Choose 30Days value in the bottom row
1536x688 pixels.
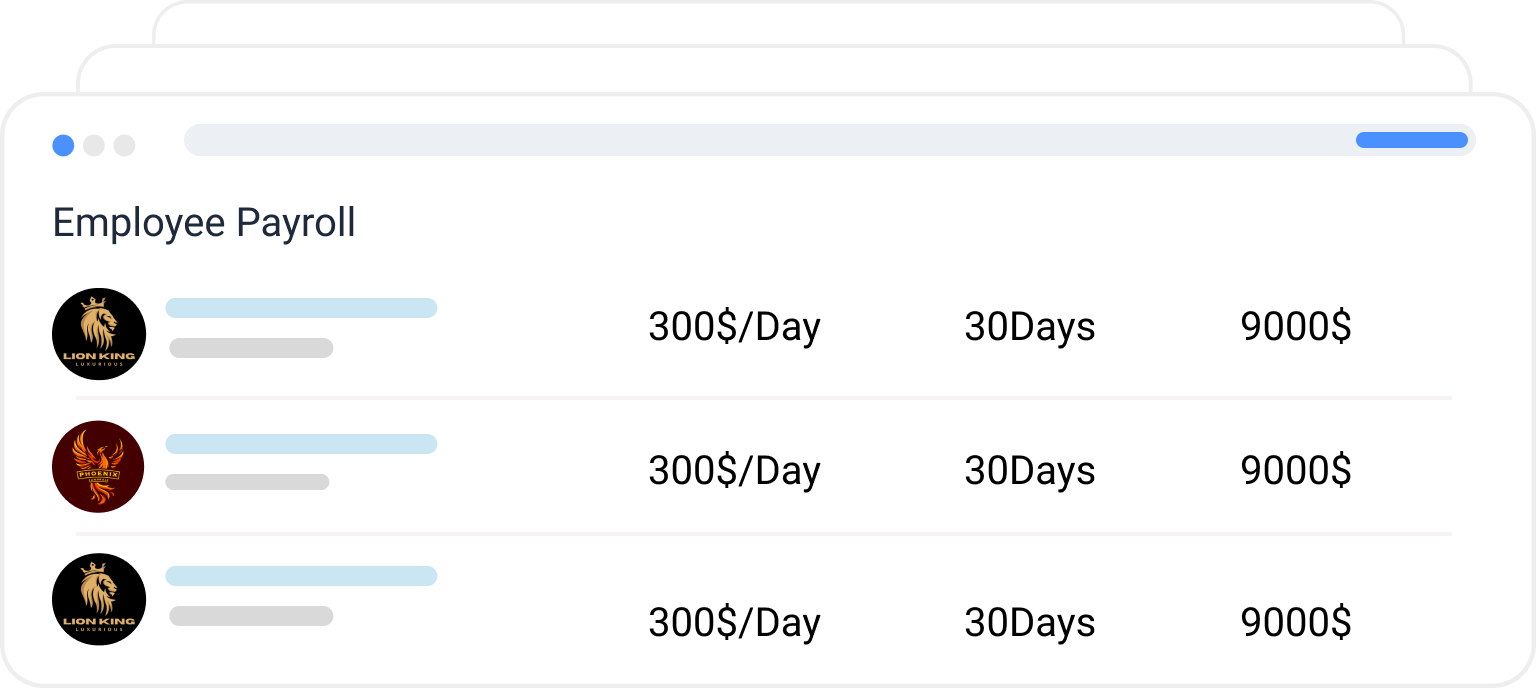tap(1029, 623)
